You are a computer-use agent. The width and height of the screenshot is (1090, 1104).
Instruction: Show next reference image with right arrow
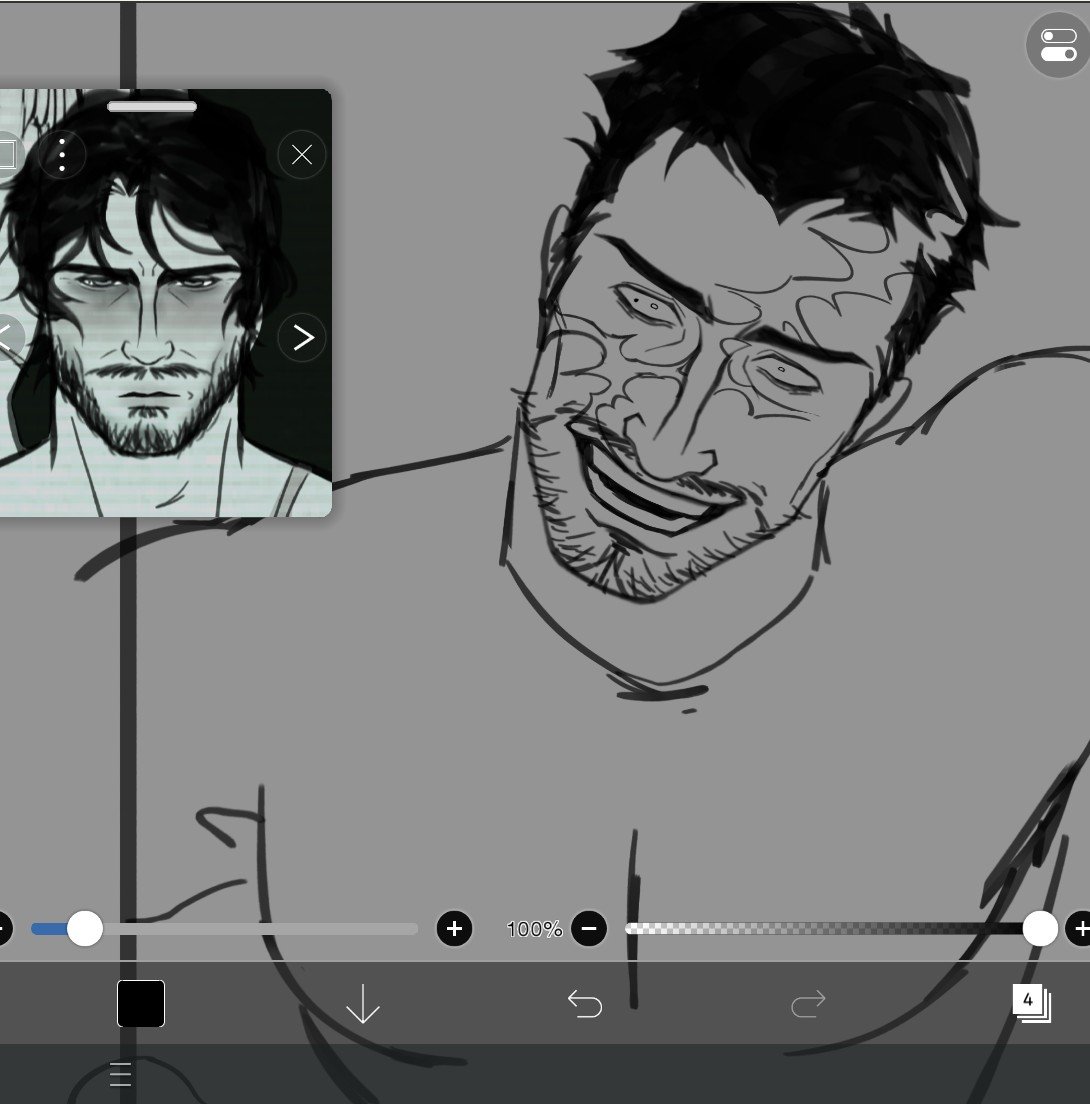[x=301, y=338]
